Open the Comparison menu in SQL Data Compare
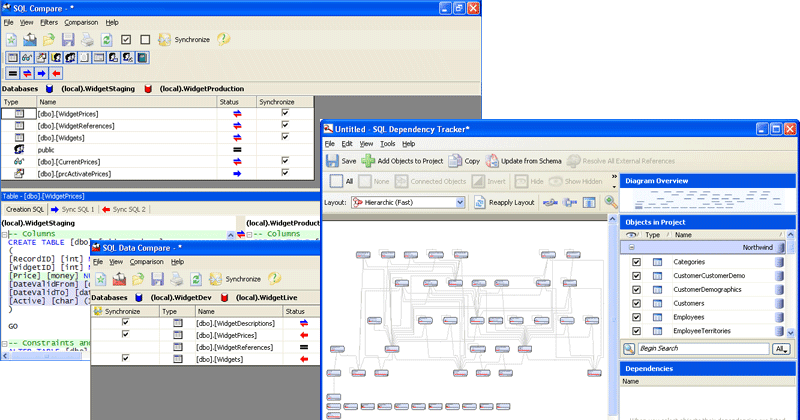Image resolution: width=800 pixels, height=420 pixels. pos(146,262)
